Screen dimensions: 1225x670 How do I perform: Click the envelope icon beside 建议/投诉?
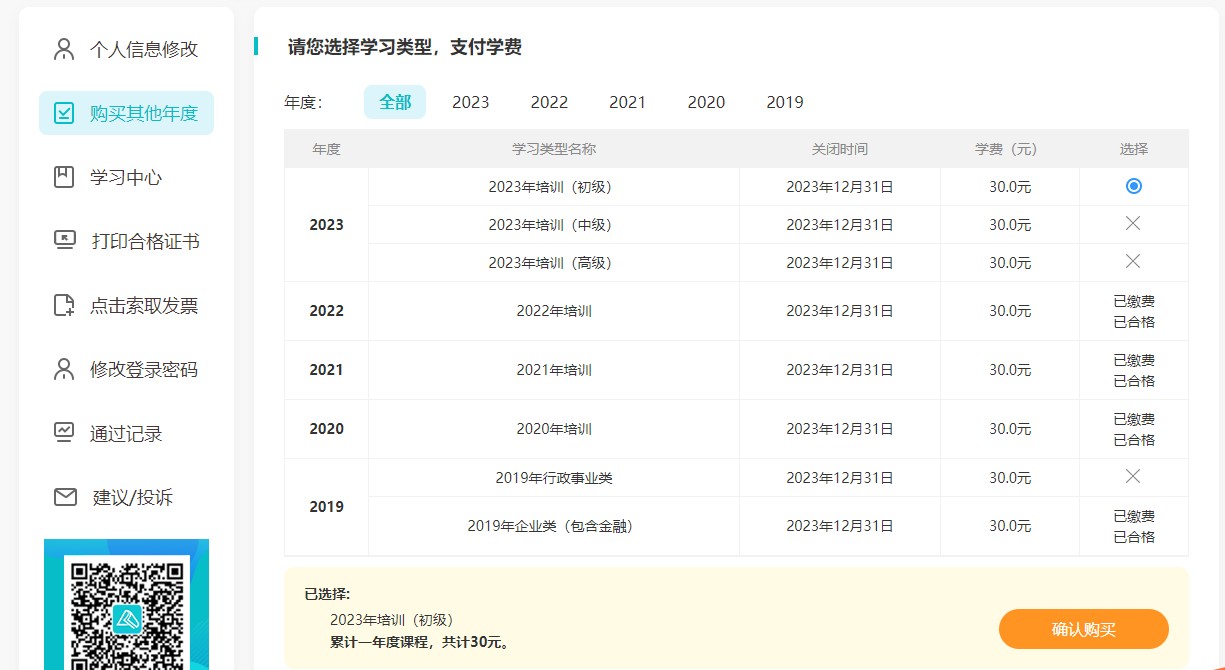click(65, 497)
